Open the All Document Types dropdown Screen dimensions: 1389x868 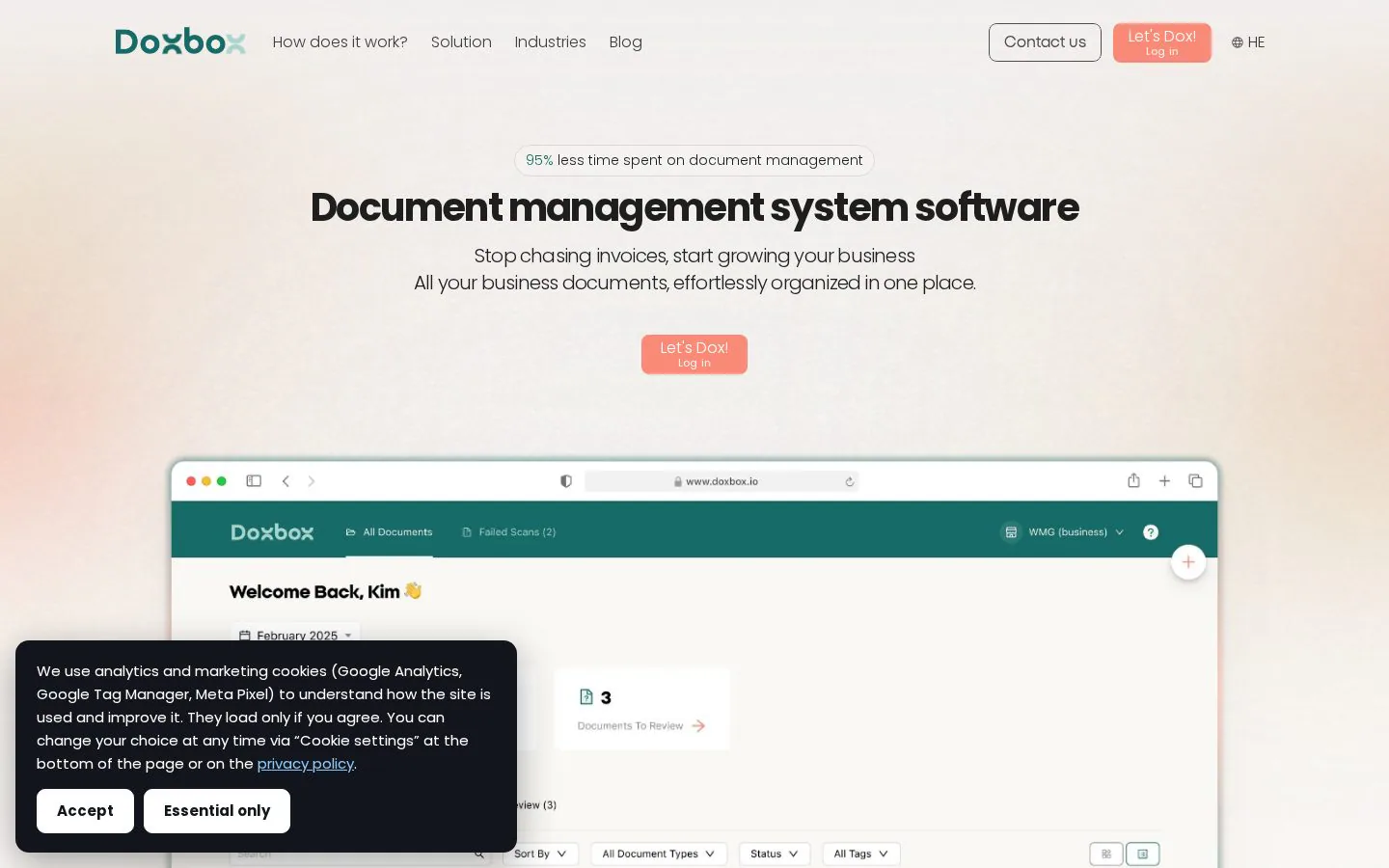pyautogui.click(x=659, y=854)
